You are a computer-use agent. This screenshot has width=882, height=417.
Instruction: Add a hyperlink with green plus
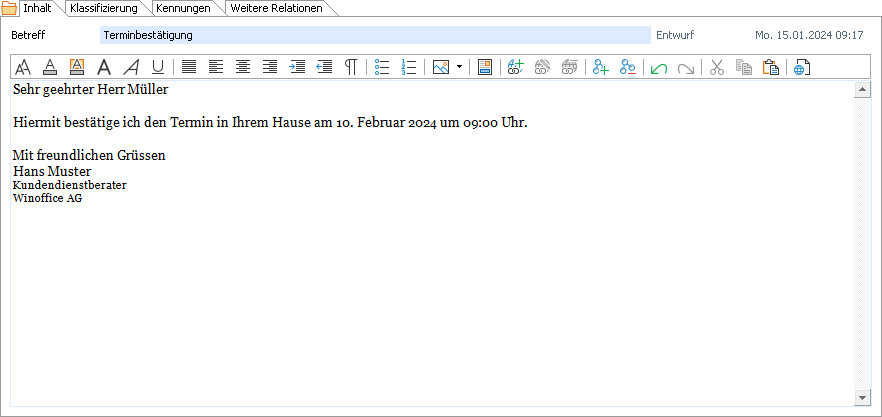pyautogui.click(x=515, y=68)
